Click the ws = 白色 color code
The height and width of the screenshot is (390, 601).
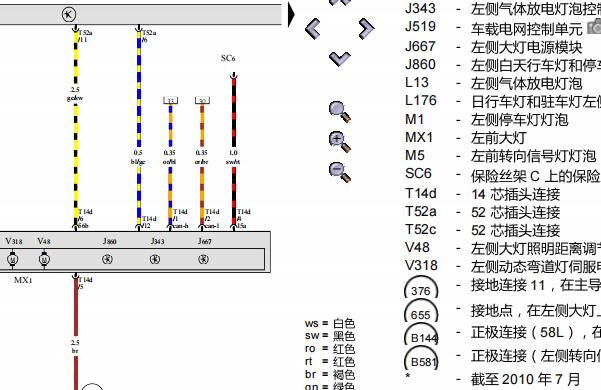pos(330,323)
